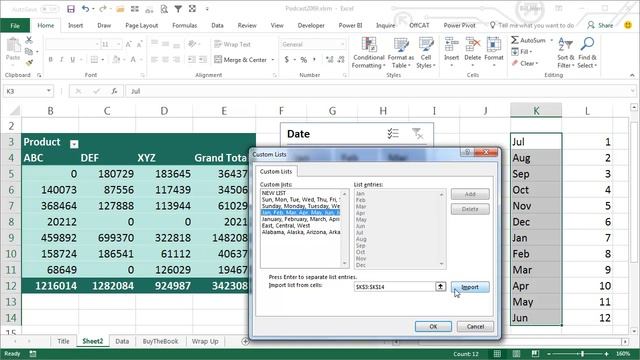Open Find & Select
Image resolution: width=640 pixels, height=360 pixels.
point(587,53)
